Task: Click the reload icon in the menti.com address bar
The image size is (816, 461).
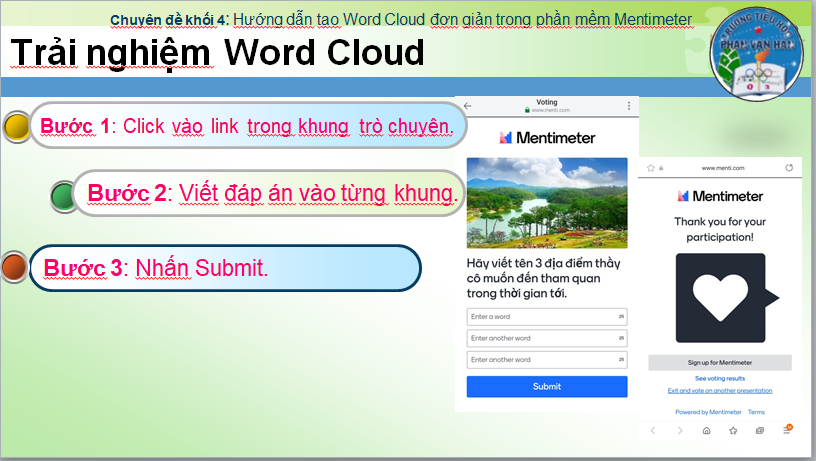Action: pyautogui.click(x=789, y=168)
